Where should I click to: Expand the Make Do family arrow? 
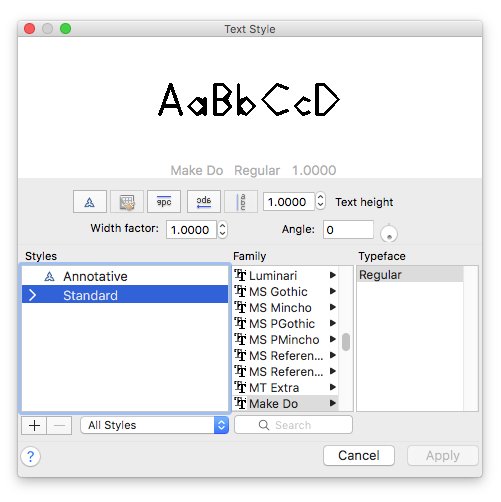[x=332, y=403]
